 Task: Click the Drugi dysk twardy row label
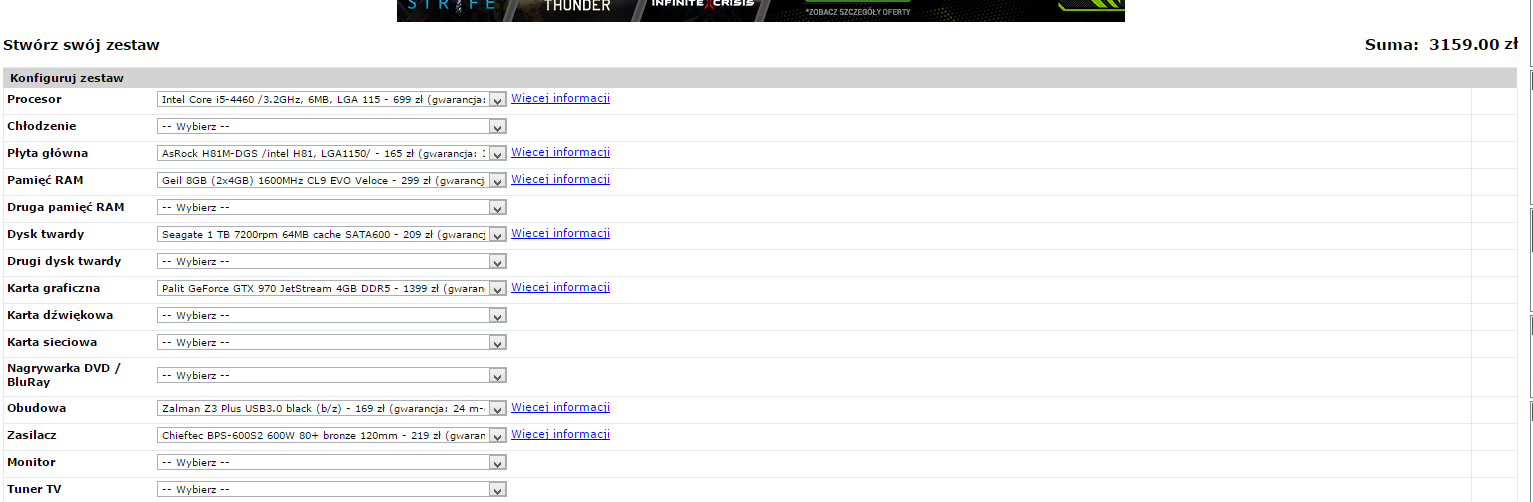64,261
